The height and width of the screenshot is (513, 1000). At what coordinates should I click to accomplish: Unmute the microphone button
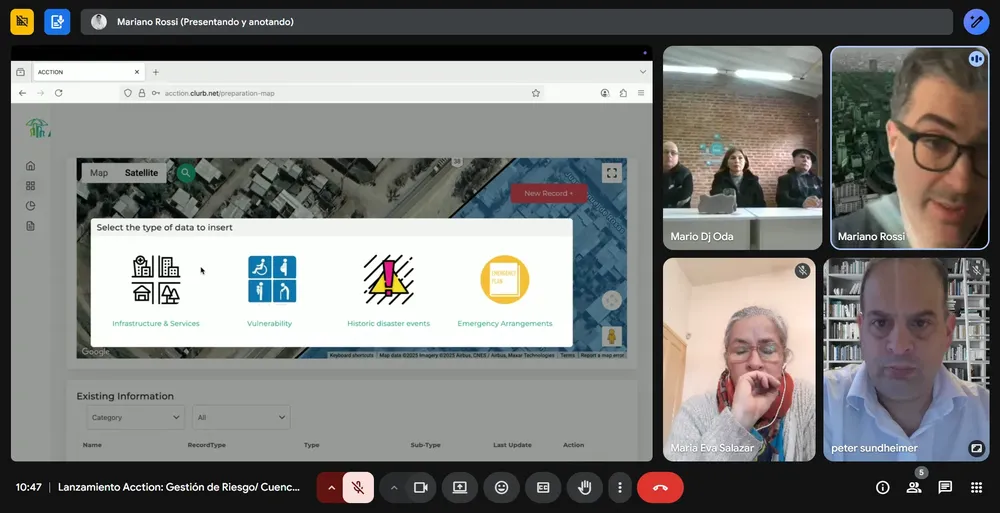click(x=357, y=488)
